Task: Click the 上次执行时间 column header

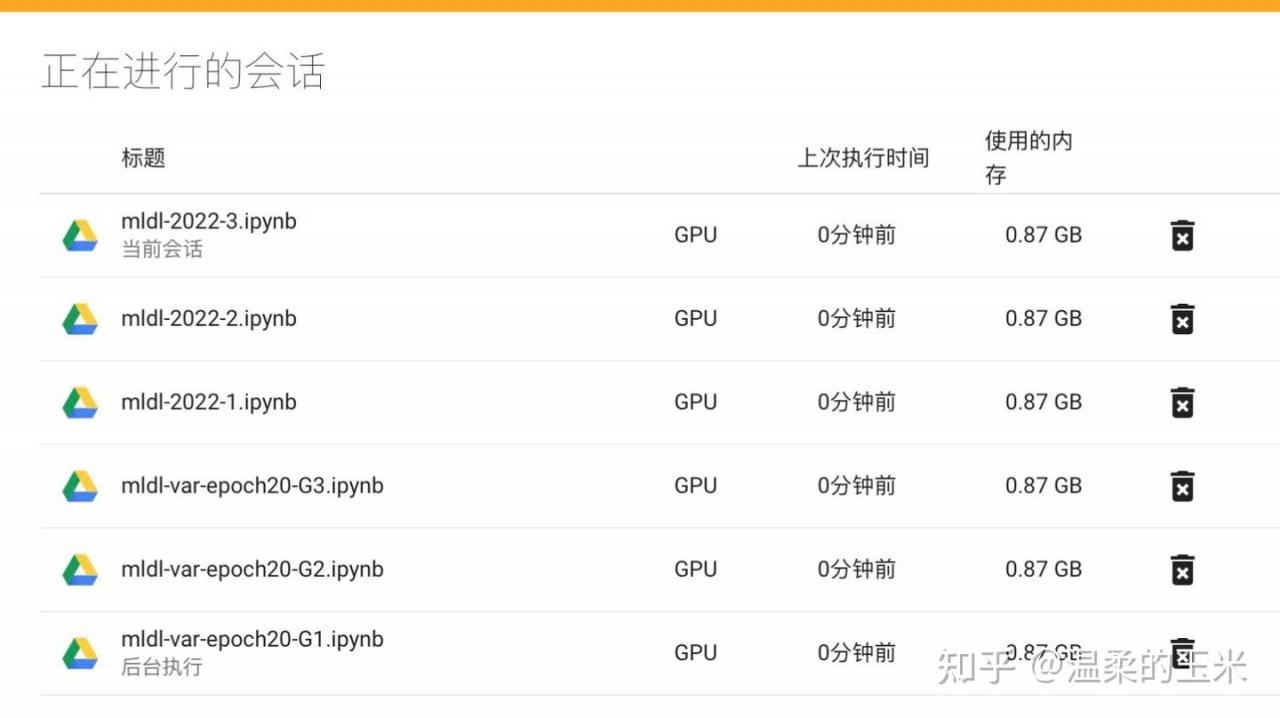Action: tap(863, 158)
